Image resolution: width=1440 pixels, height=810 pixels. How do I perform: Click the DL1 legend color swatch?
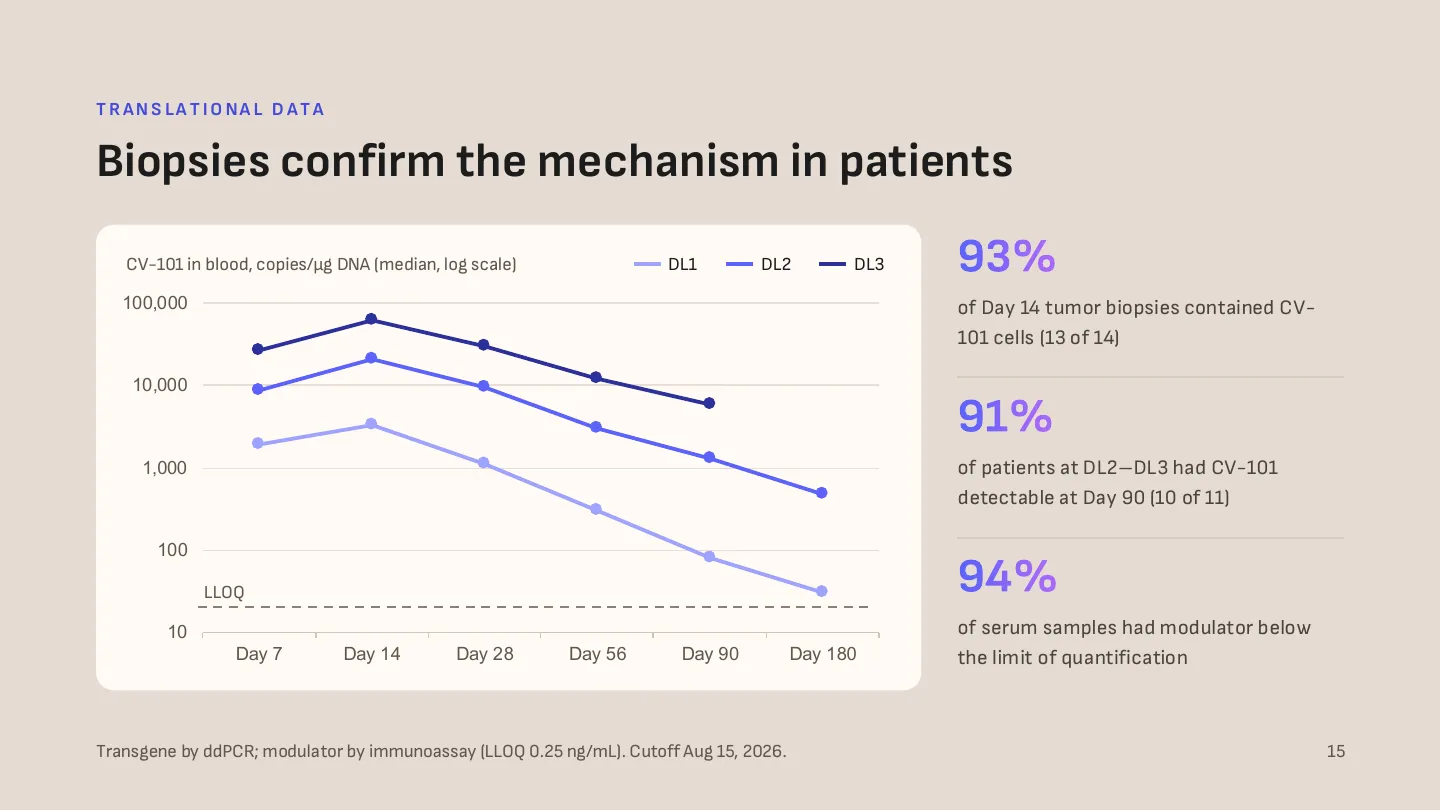(x=647, y=265)
